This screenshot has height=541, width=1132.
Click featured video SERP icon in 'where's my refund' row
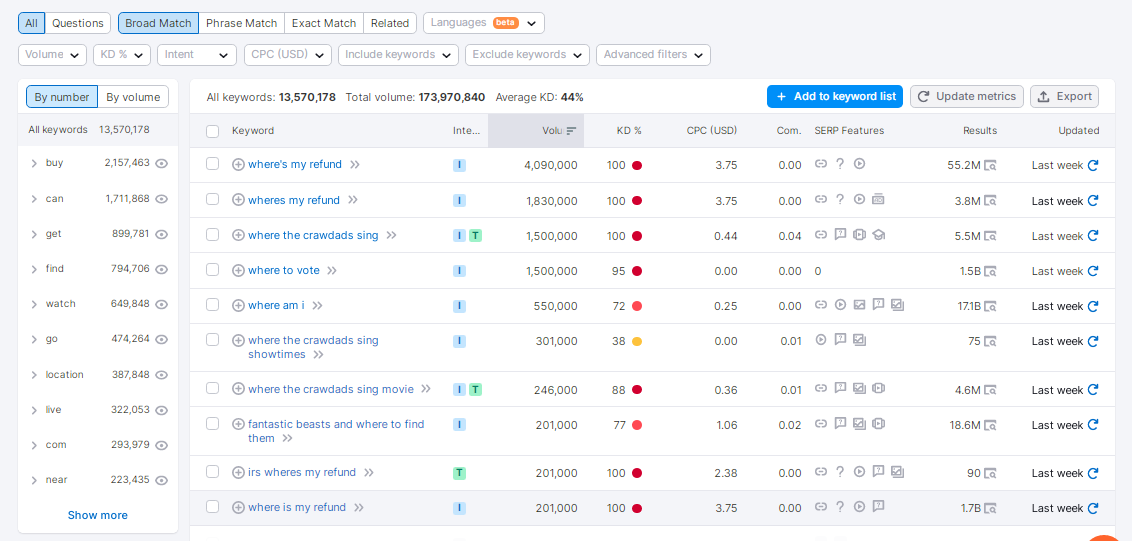pyautogui.click(x=859, y=164)
